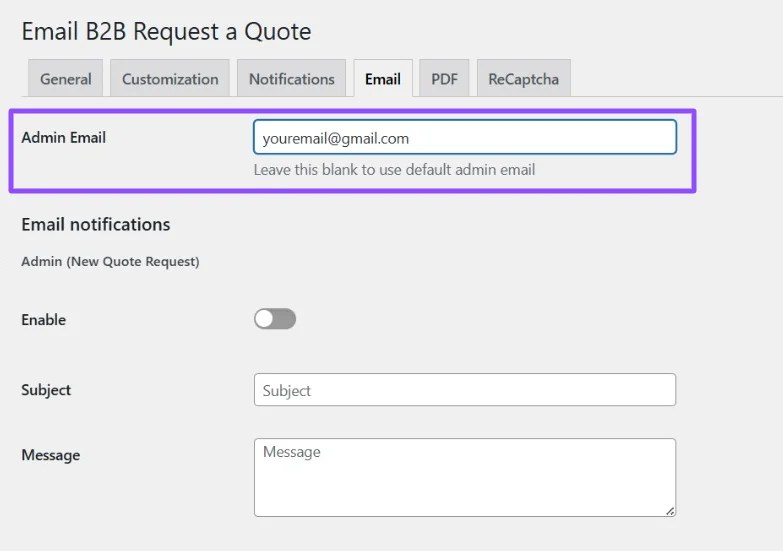783x551 pixels.
Task: Toggle the Enable switch for admin notifications
Action: (x=275, y=319)
